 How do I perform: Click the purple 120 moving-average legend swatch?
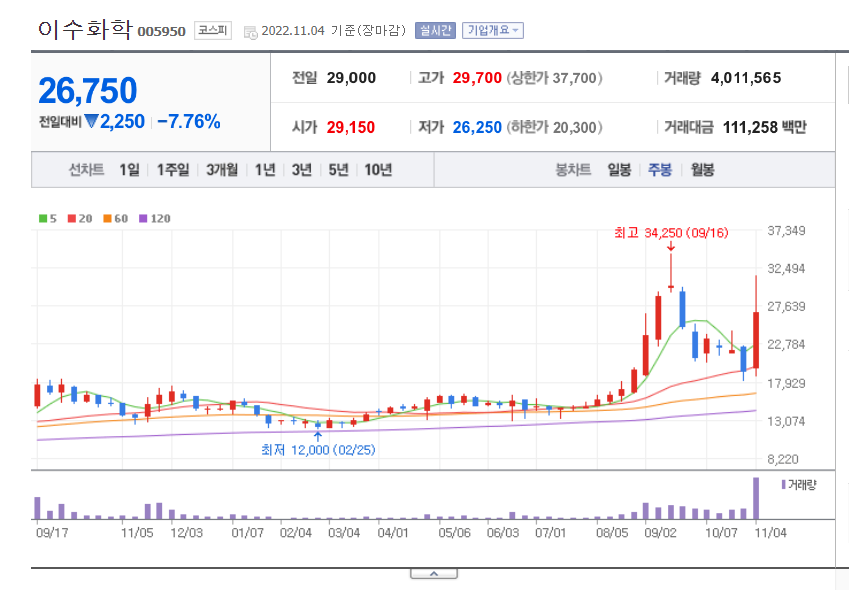[x=143, y=219]
